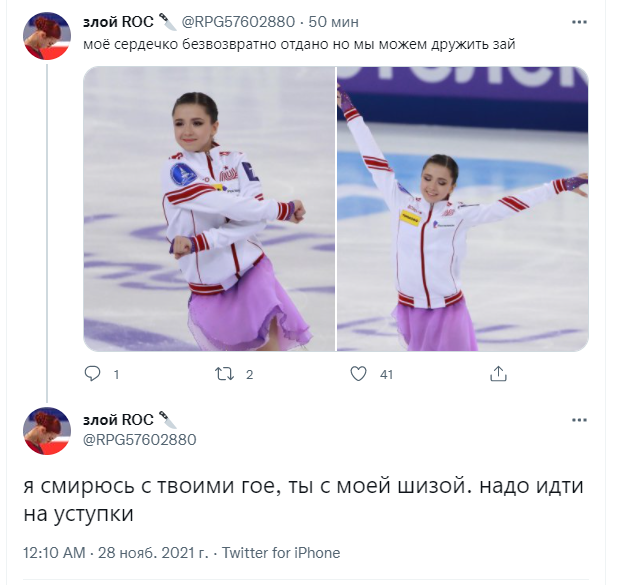This screenshot has width=620, height=585.
Task: Open the '50 мин' timestamp link
Action: point(333,22)
